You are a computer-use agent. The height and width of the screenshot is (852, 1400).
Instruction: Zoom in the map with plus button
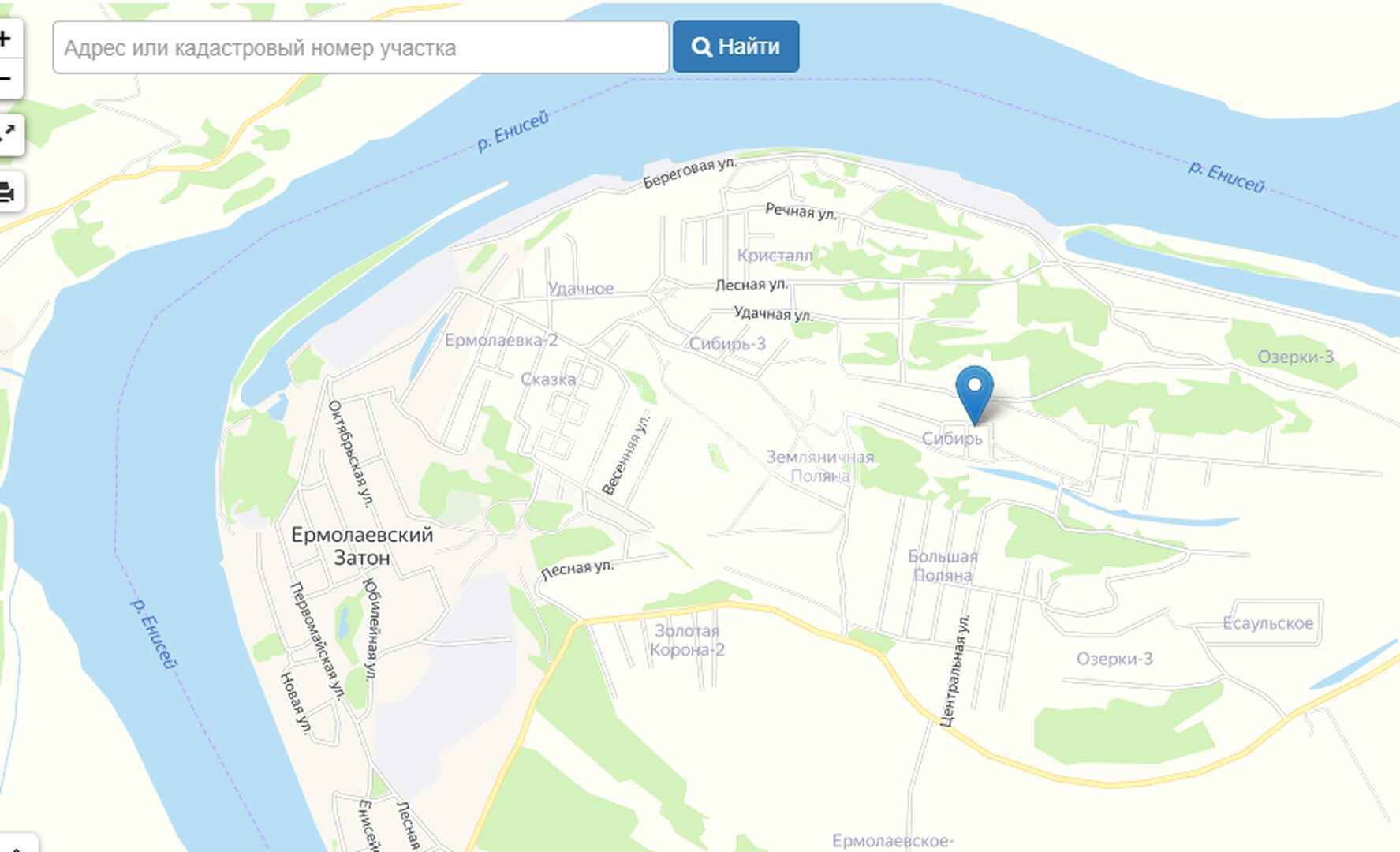coord(6,39)
